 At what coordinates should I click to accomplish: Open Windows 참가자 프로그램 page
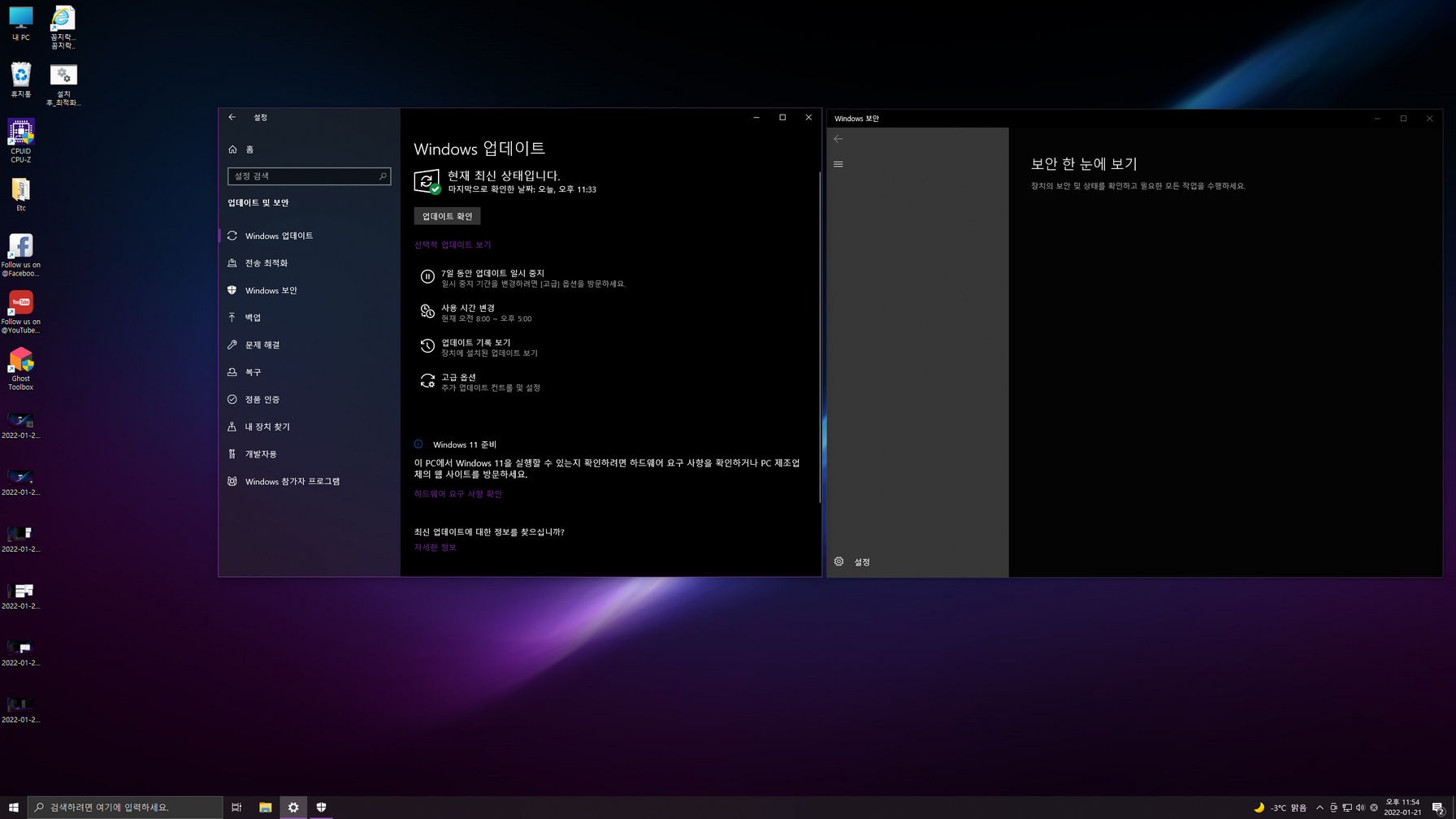click(x=309, y=481)
